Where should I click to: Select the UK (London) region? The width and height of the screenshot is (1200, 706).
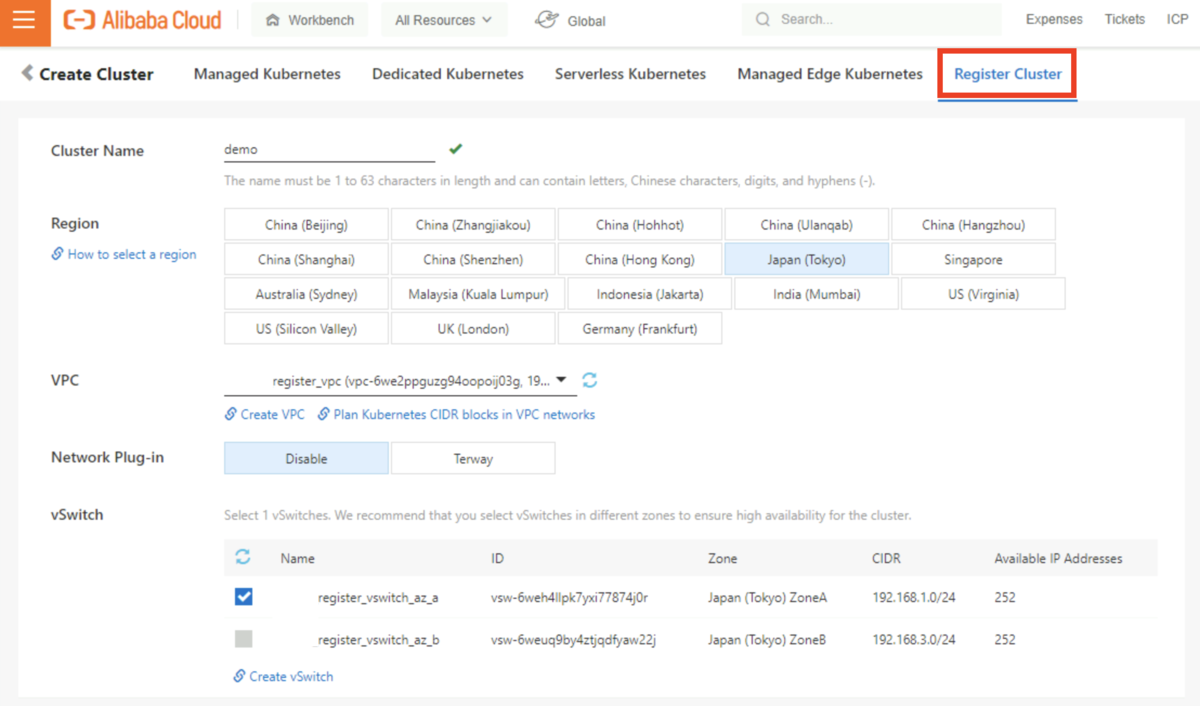pyautogui.click(x=473, y=328)
